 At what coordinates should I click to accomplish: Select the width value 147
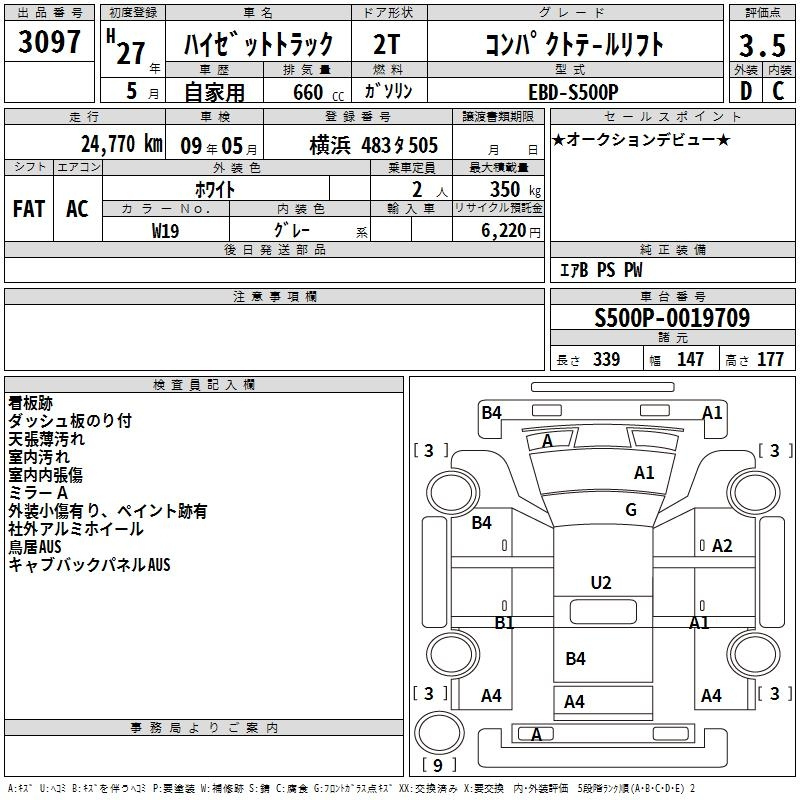click(x=690, y=359)
